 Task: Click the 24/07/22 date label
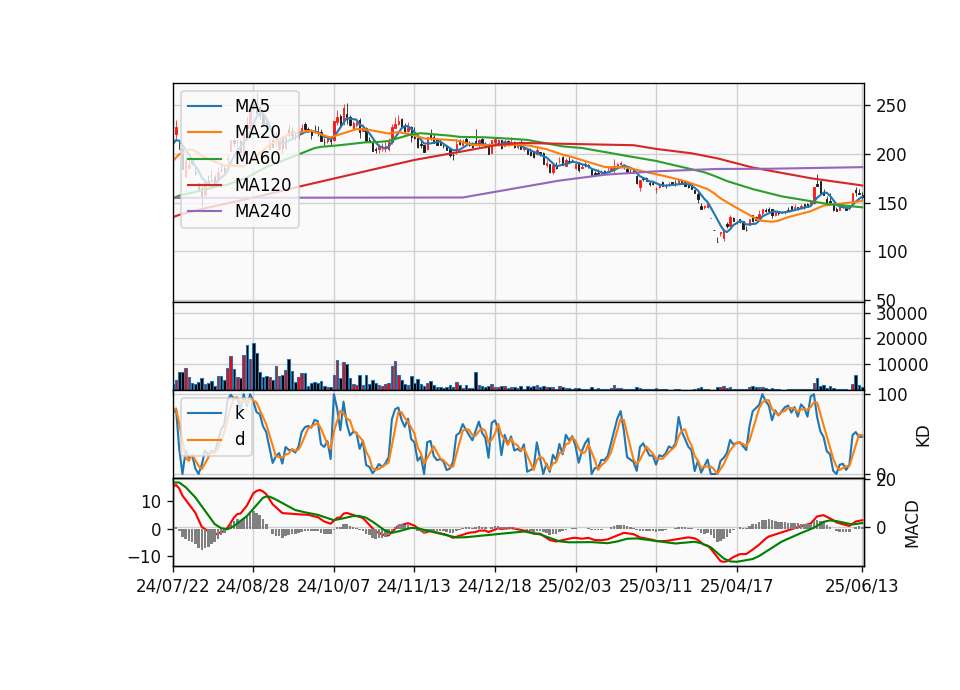[173, 586]
